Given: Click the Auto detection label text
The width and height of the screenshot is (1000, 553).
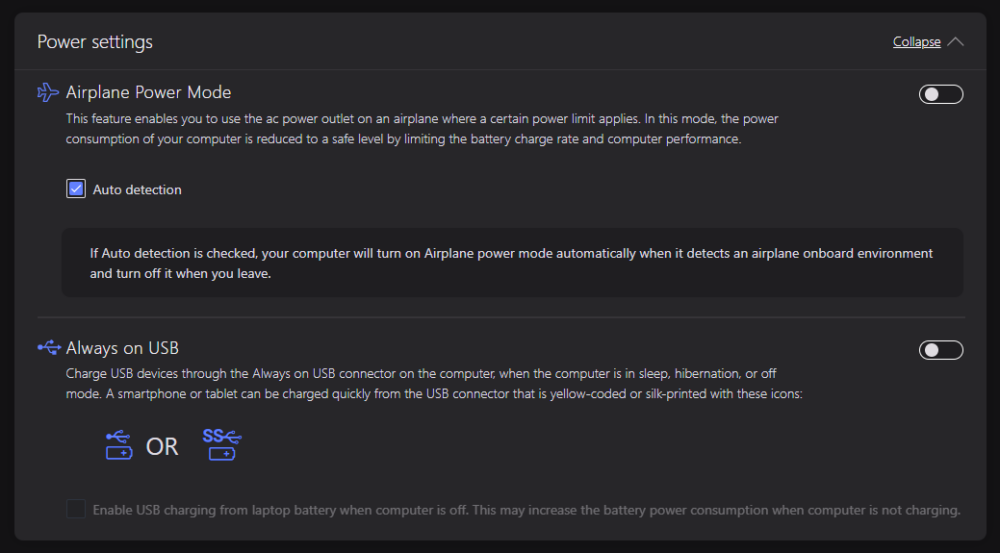Looking at the screenshot, I should [137, 189].
